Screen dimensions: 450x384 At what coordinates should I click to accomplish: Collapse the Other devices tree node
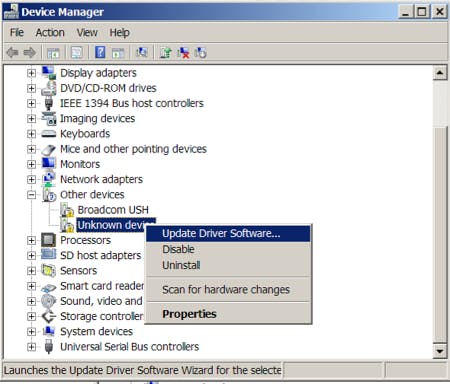click(31, 195)
